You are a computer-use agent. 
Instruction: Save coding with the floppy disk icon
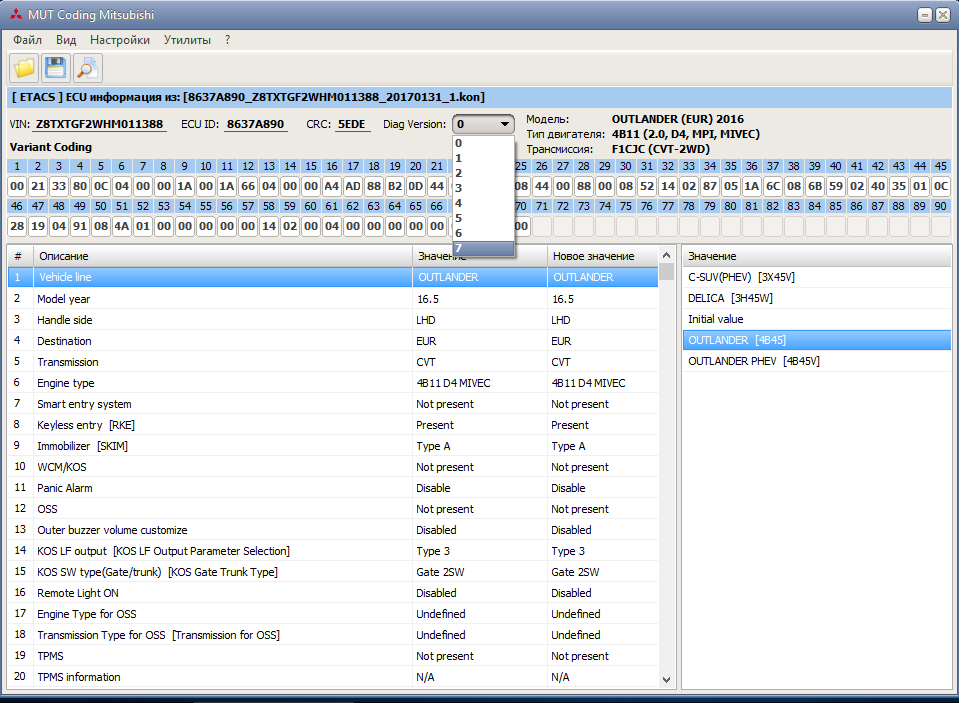pos(55,67)
